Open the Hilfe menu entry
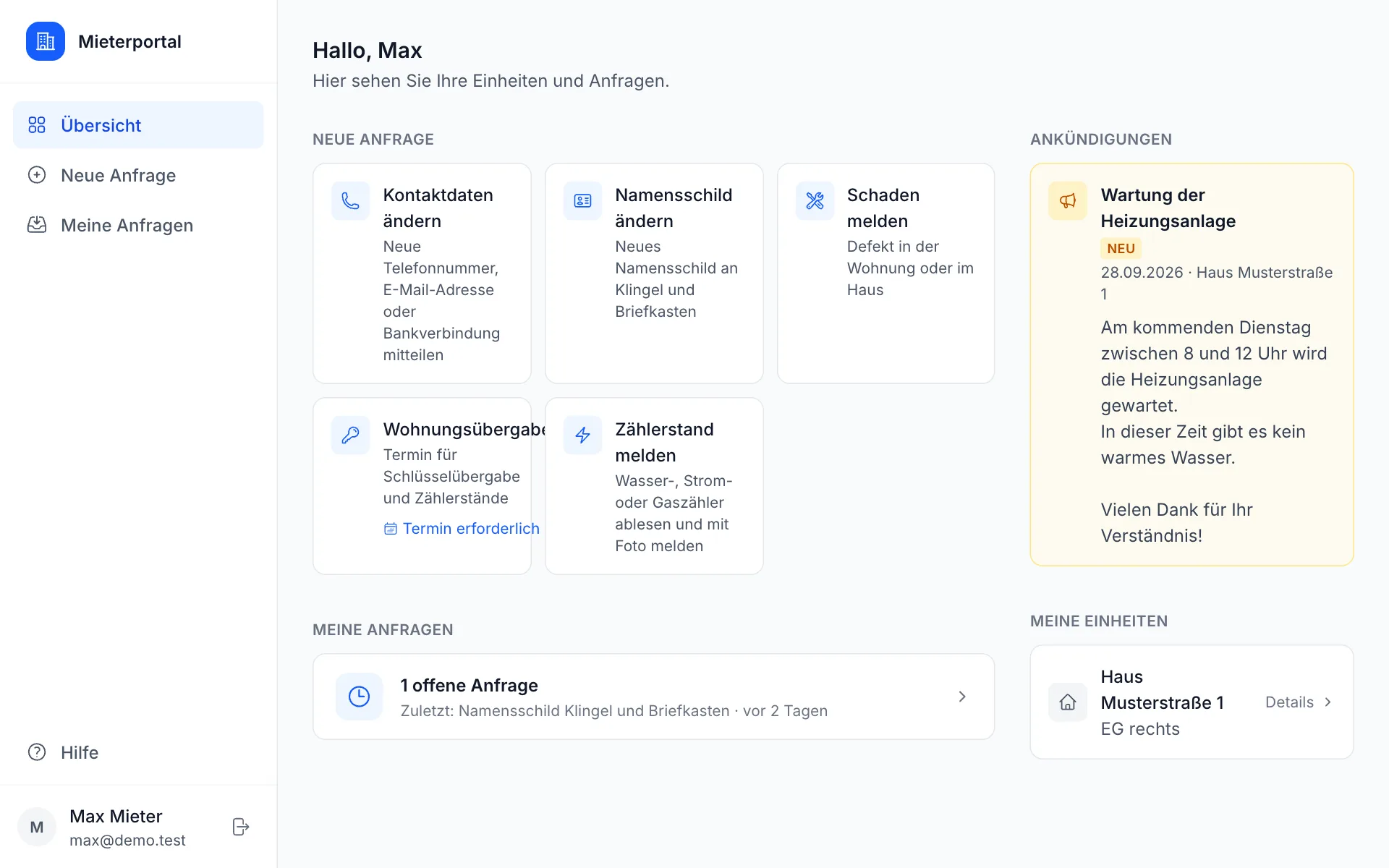 click(138, 752)
